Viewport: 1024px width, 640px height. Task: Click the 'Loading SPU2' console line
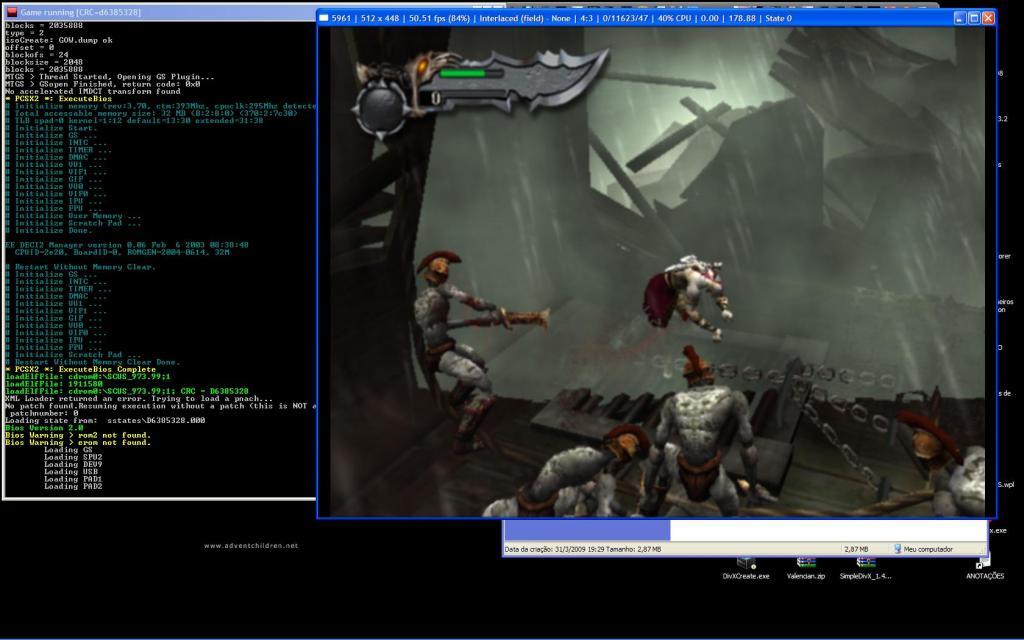point(73,457)
